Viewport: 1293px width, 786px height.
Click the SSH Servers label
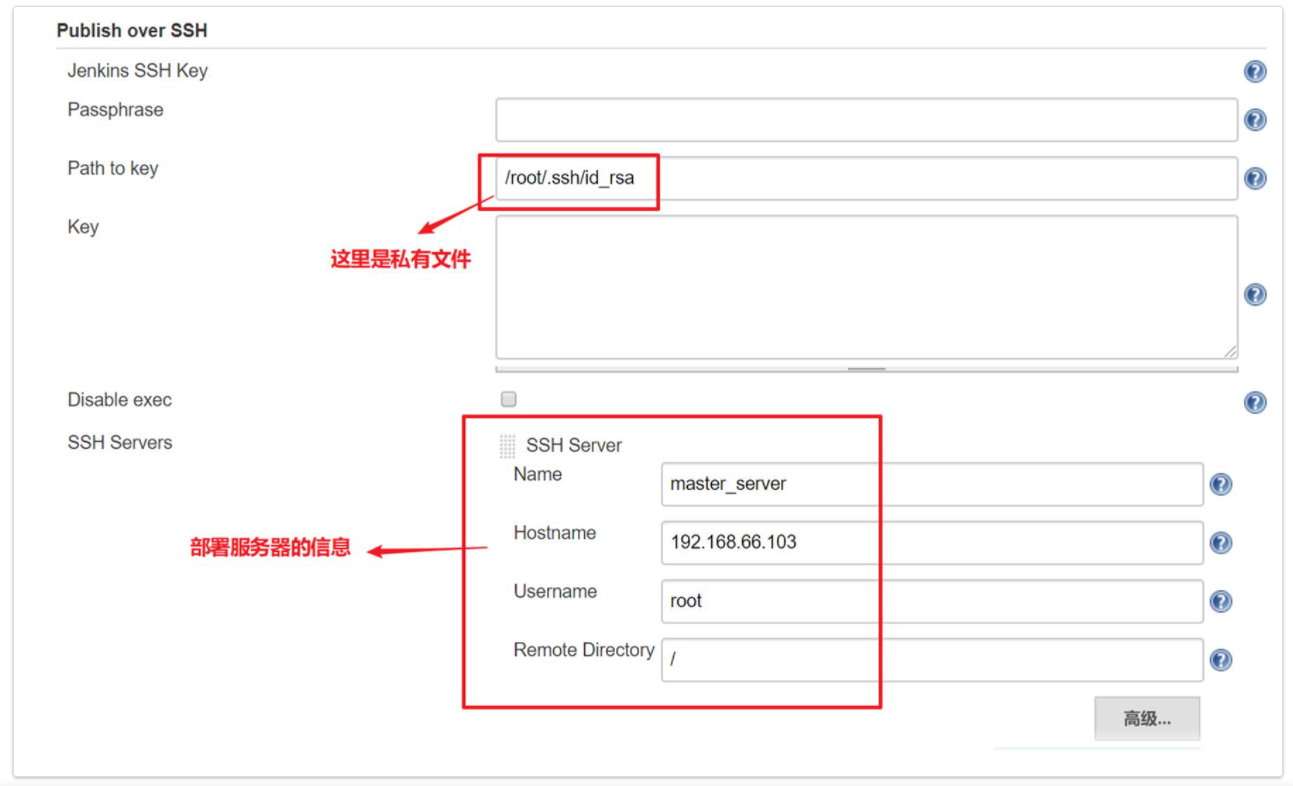120,442
